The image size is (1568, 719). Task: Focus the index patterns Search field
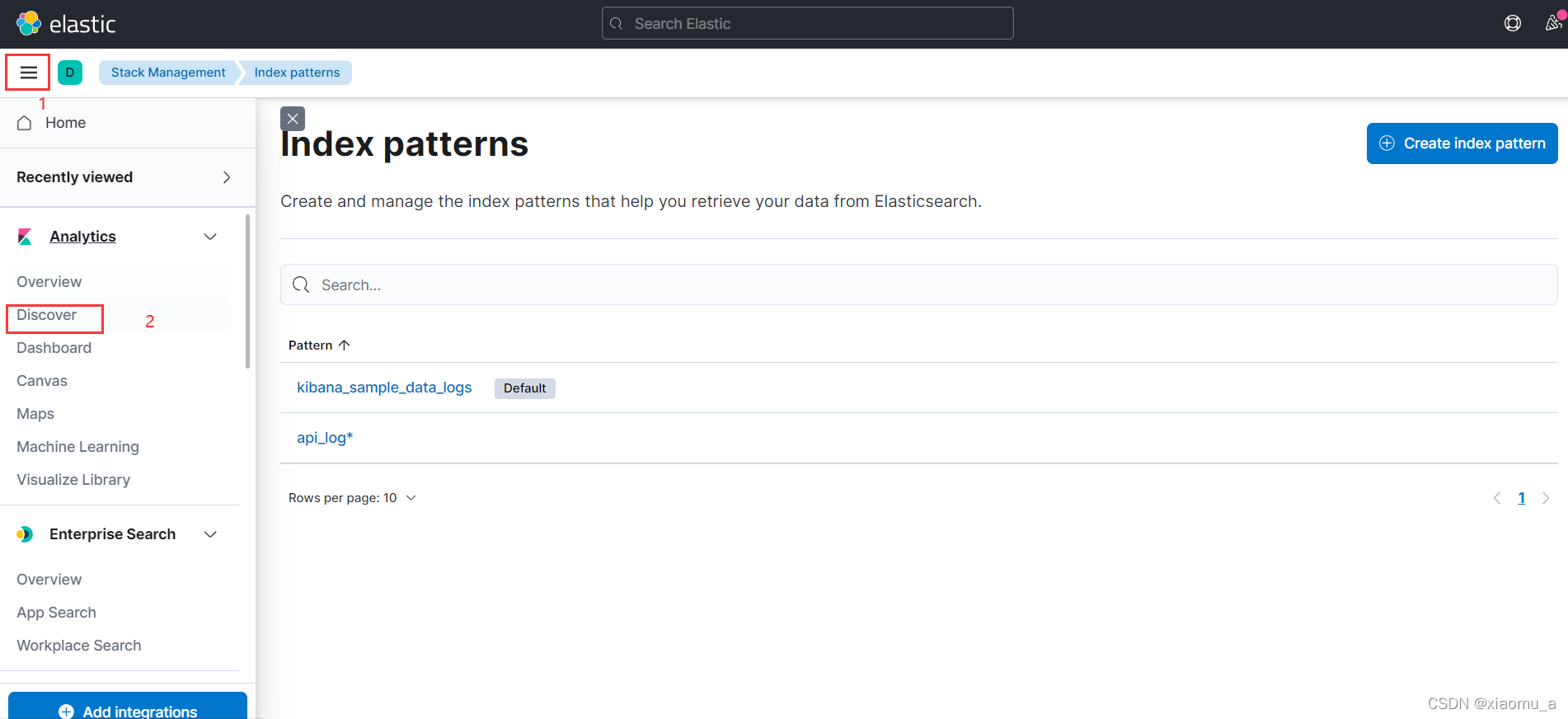click(x=918, y=284)
